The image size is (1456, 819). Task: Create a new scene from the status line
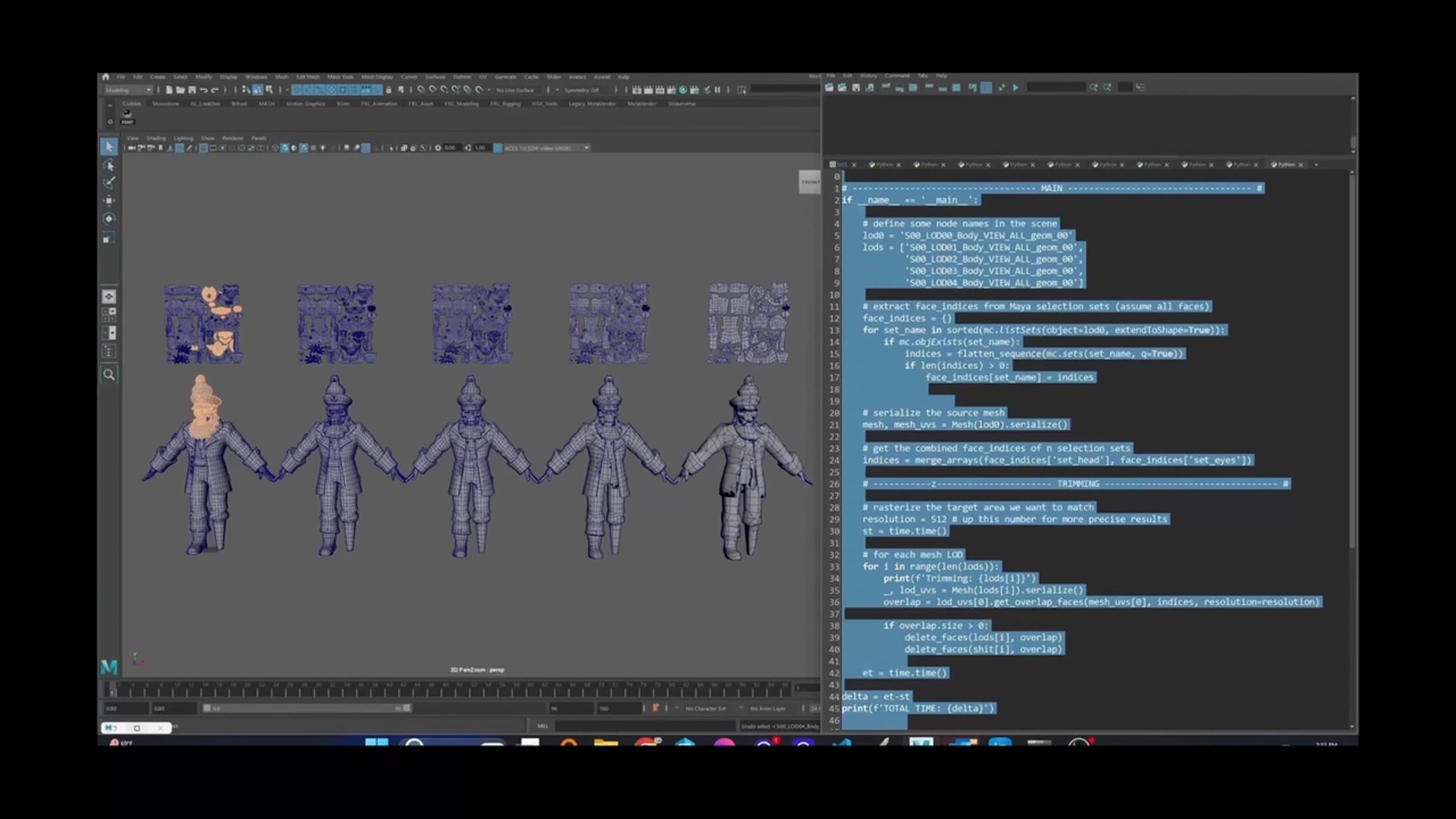169,90
